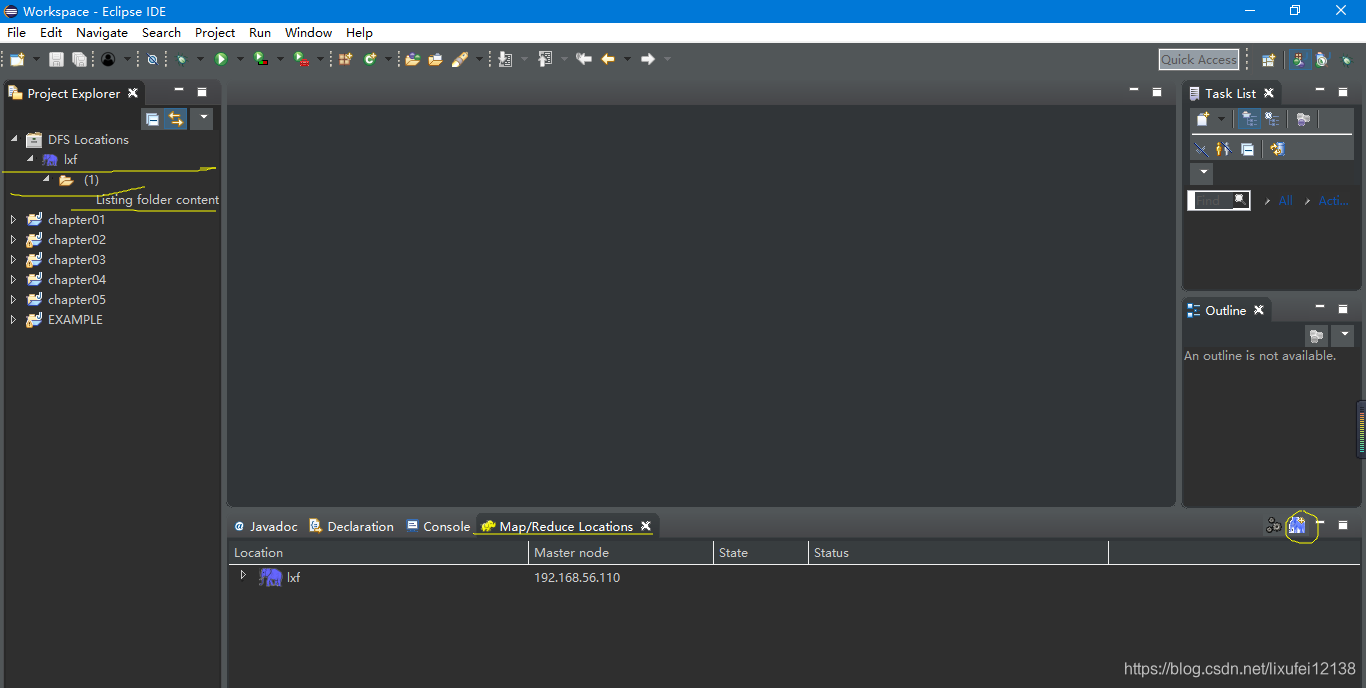Image resolution: width=1366 pixels, height=688 pixels.
Task: Click Collapse All icon in Task List
Action: coord(1247,149)
